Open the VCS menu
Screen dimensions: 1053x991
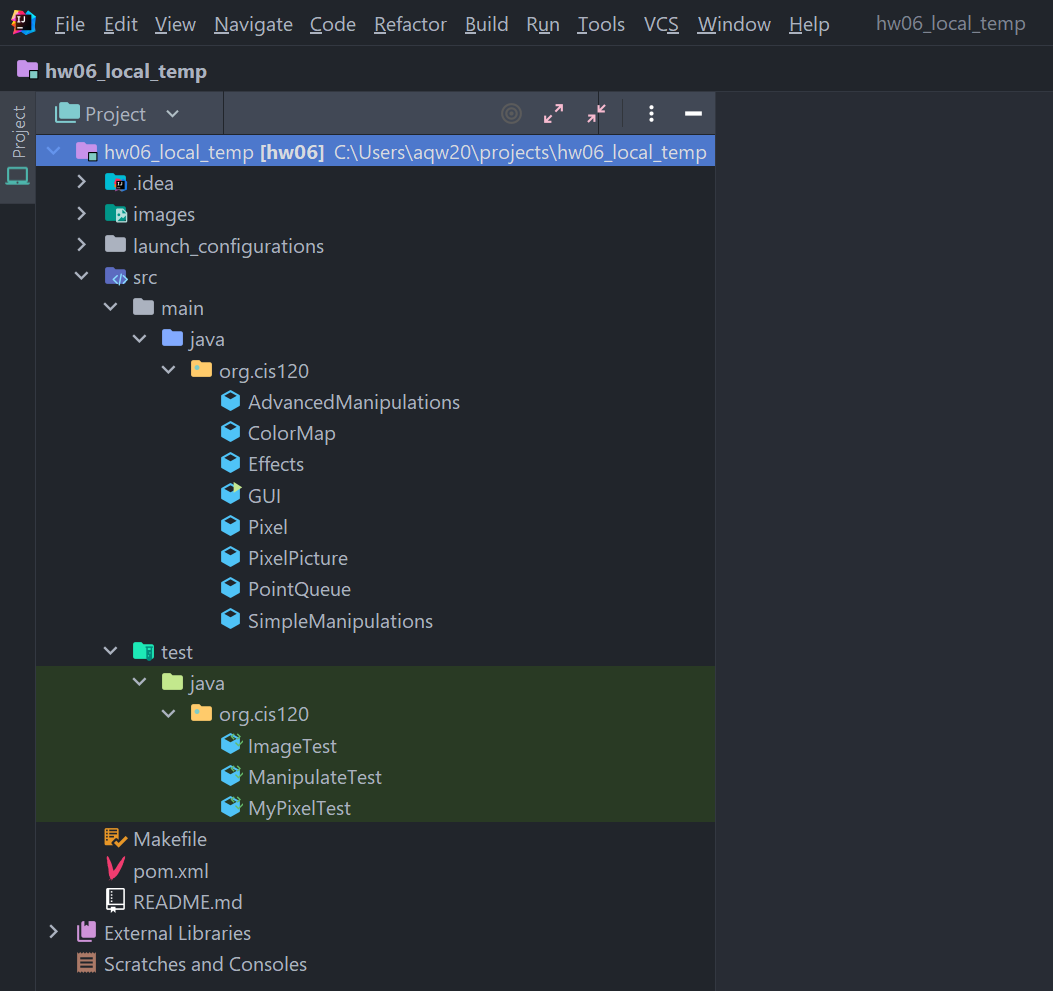click(661, 24)
